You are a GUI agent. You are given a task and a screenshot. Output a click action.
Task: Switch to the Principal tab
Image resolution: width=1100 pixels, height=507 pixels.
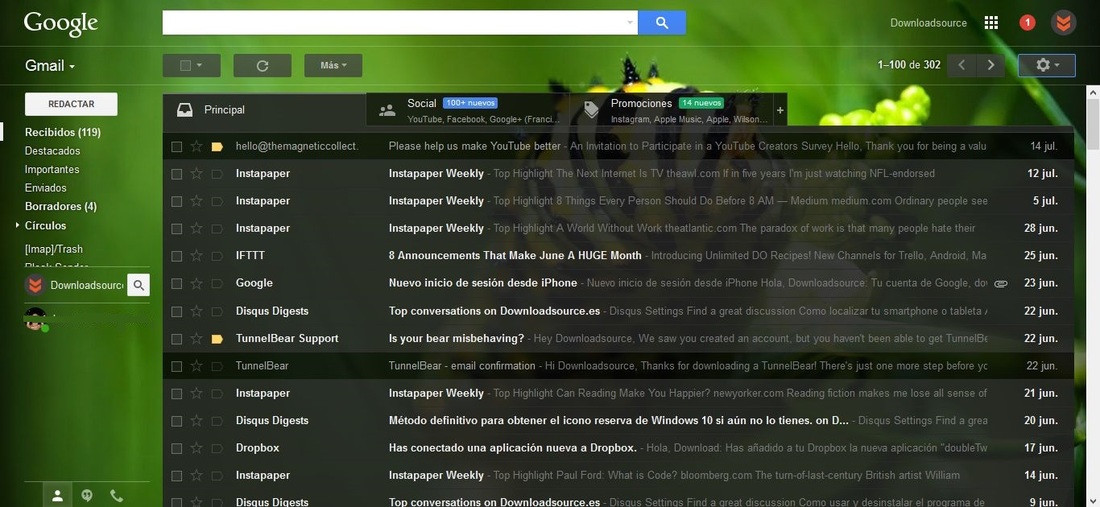pos(264,110)
